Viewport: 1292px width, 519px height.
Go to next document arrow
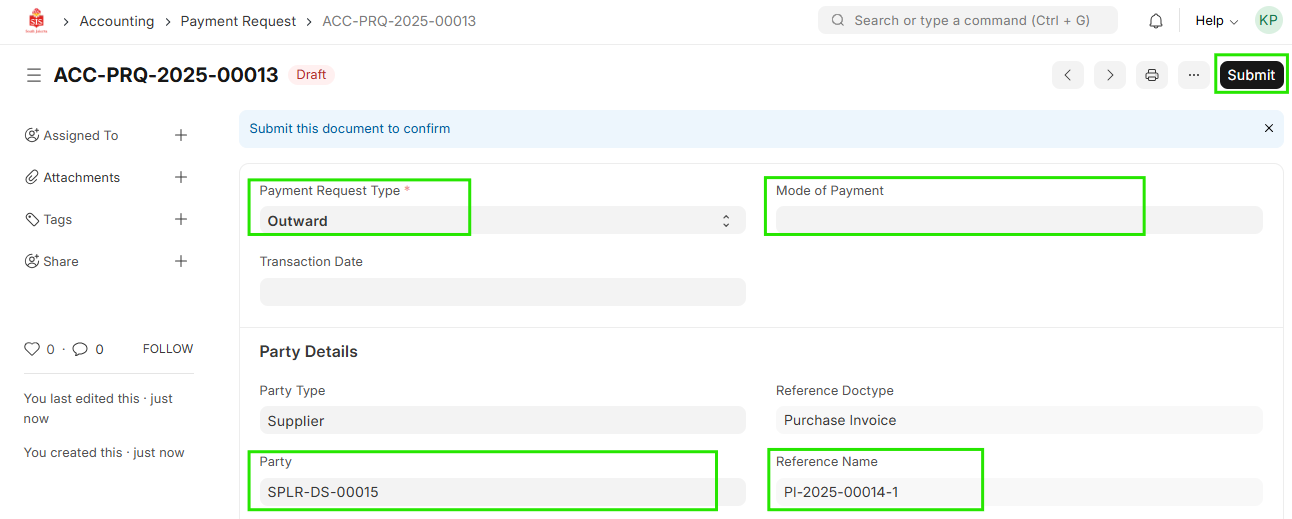(1110, 75)
